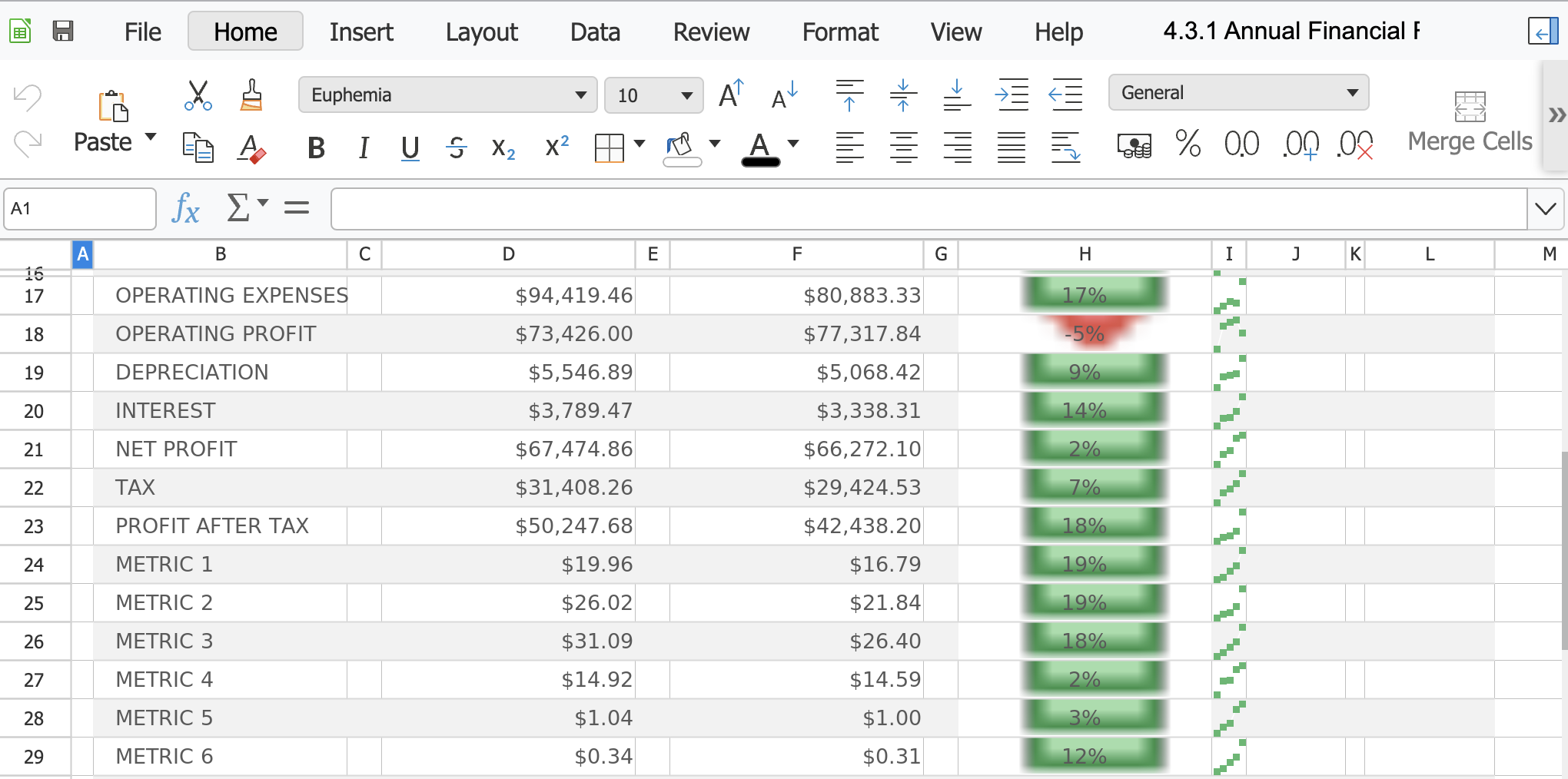The width and height of the screenshot is (1568, 779).
Task: Click the Merge Cells button
Action: point(1470,123)
